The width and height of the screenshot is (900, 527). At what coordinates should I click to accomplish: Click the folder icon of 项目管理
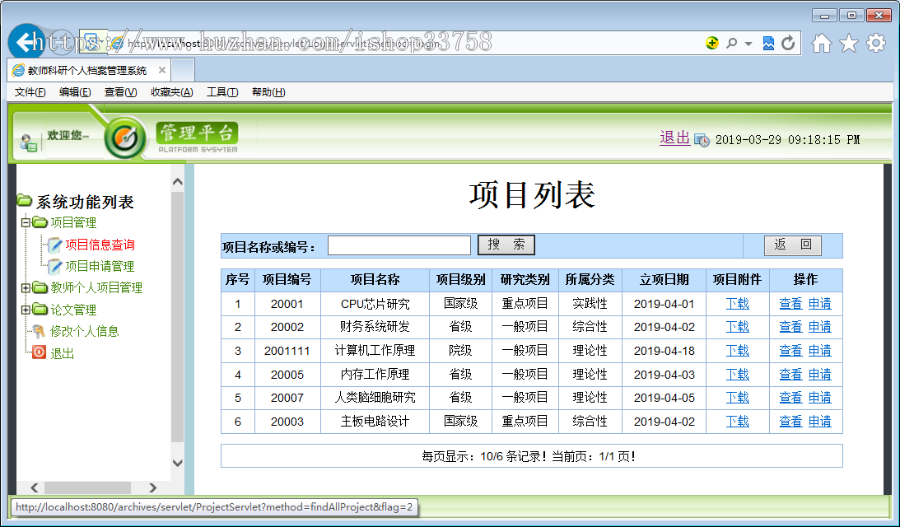[x=40, y=222]
